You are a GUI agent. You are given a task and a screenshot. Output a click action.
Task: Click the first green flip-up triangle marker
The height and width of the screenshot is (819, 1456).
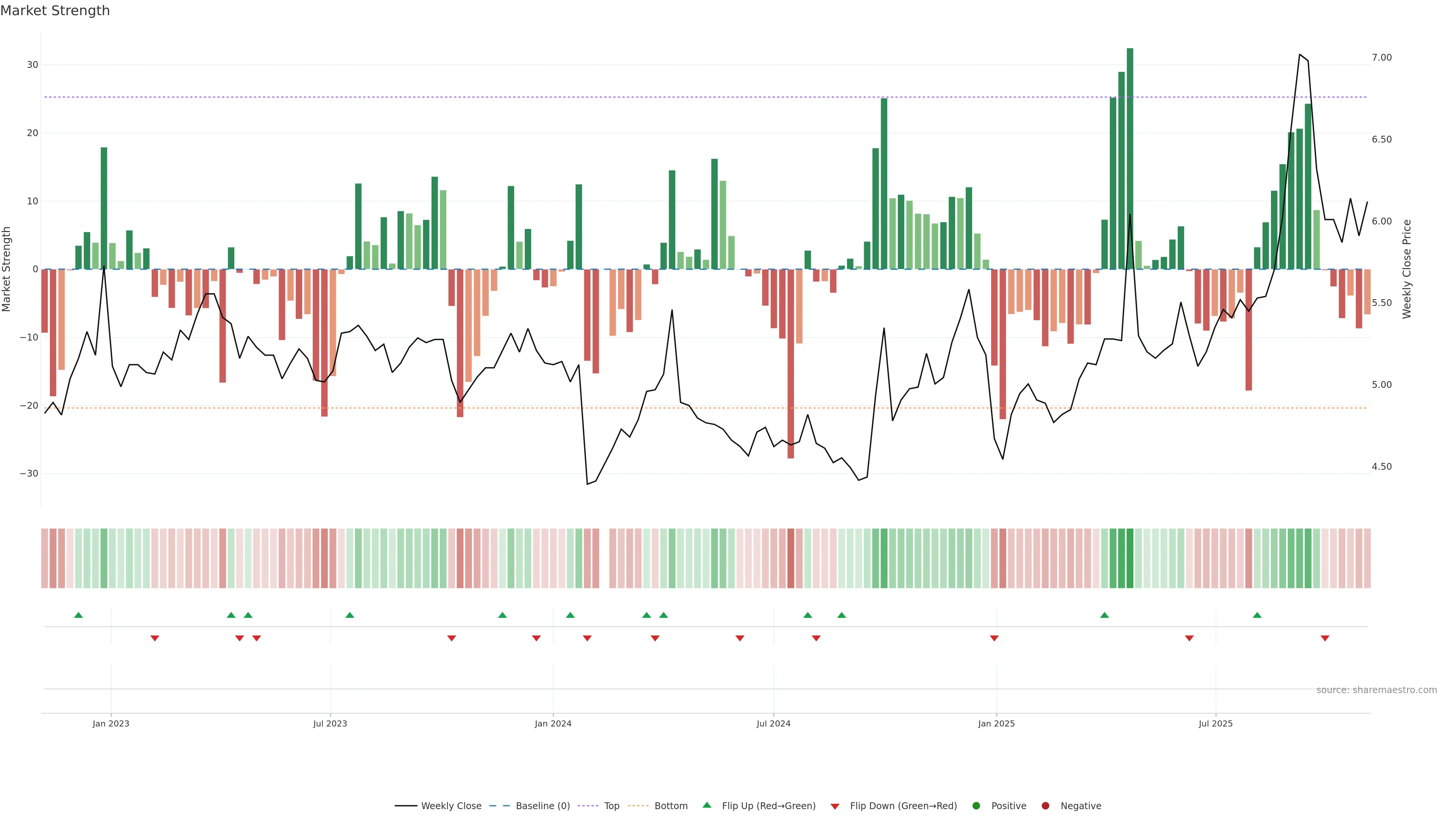tap(78, 615)
